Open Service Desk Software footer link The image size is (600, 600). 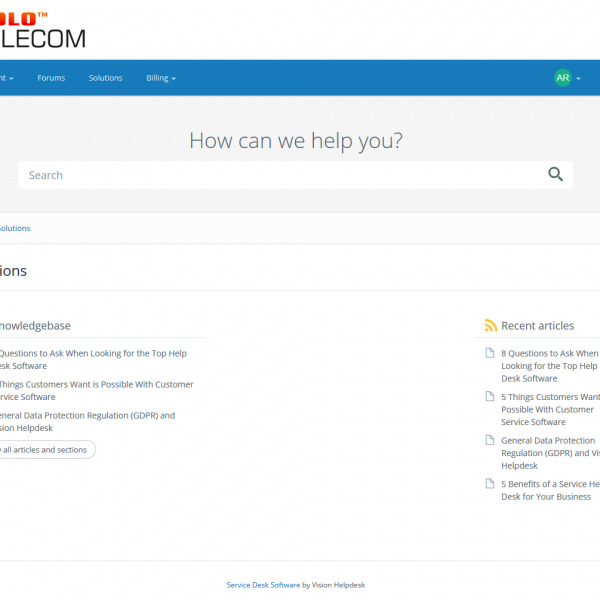pos(263,585)
